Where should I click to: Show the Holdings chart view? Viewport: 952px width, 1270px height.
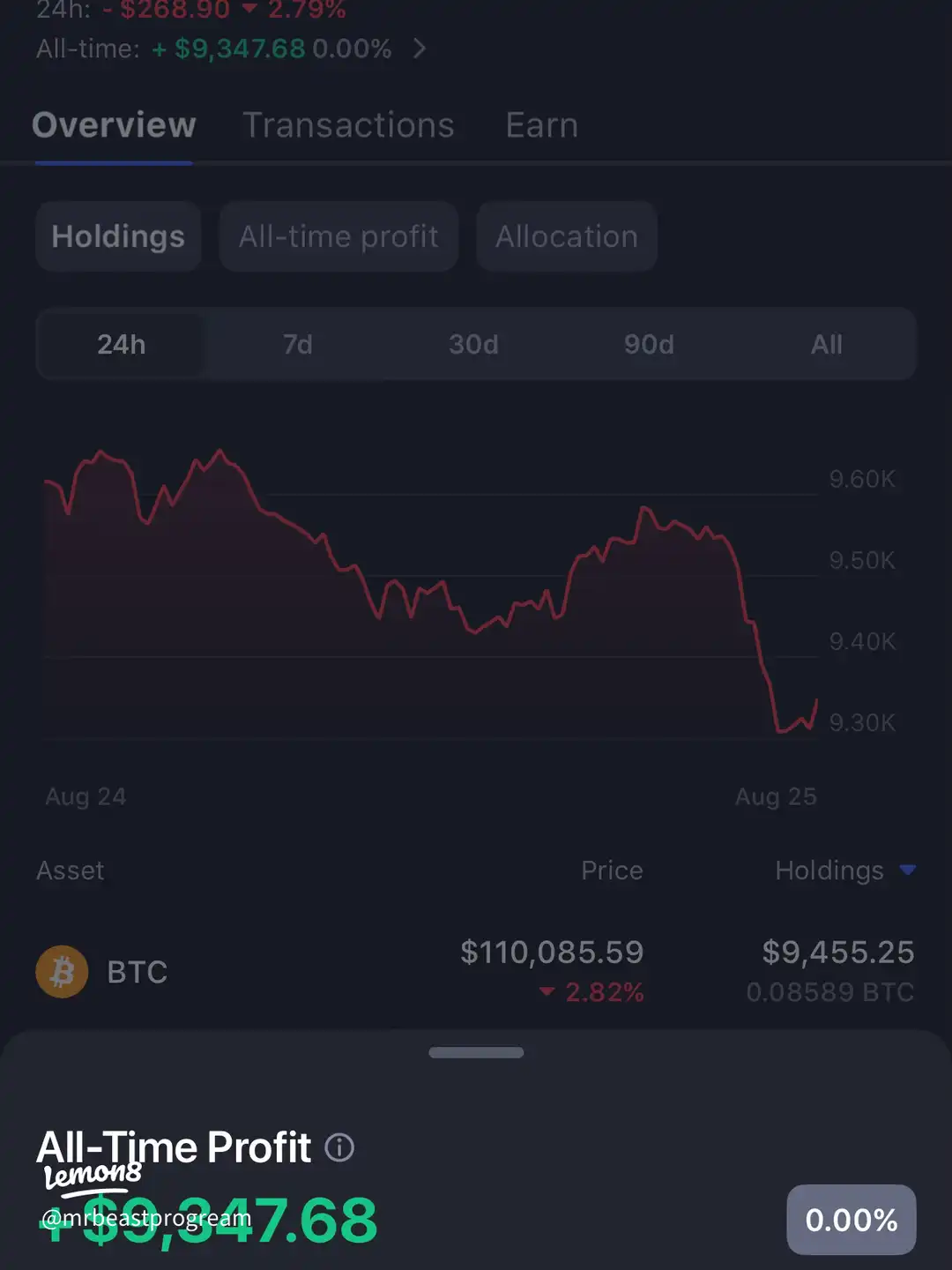click(x=118, y=236)
